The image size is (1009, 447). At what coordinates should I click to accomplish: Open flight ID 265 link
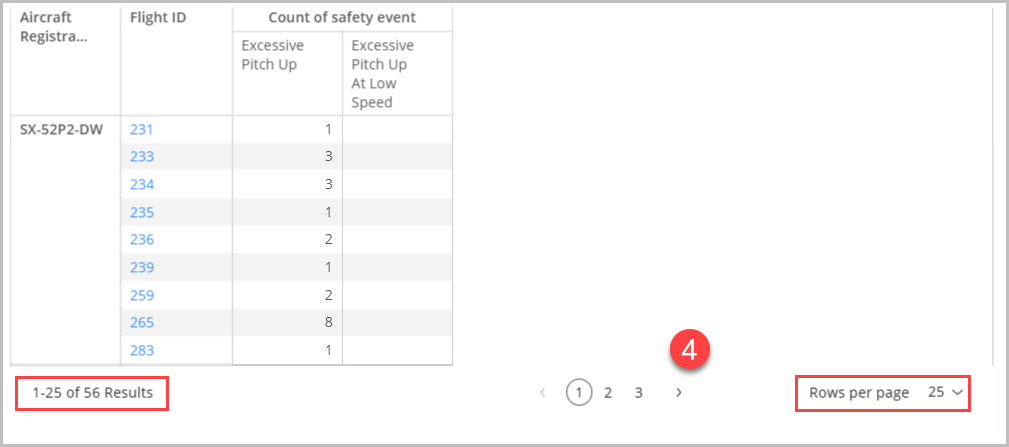[142, 323]
